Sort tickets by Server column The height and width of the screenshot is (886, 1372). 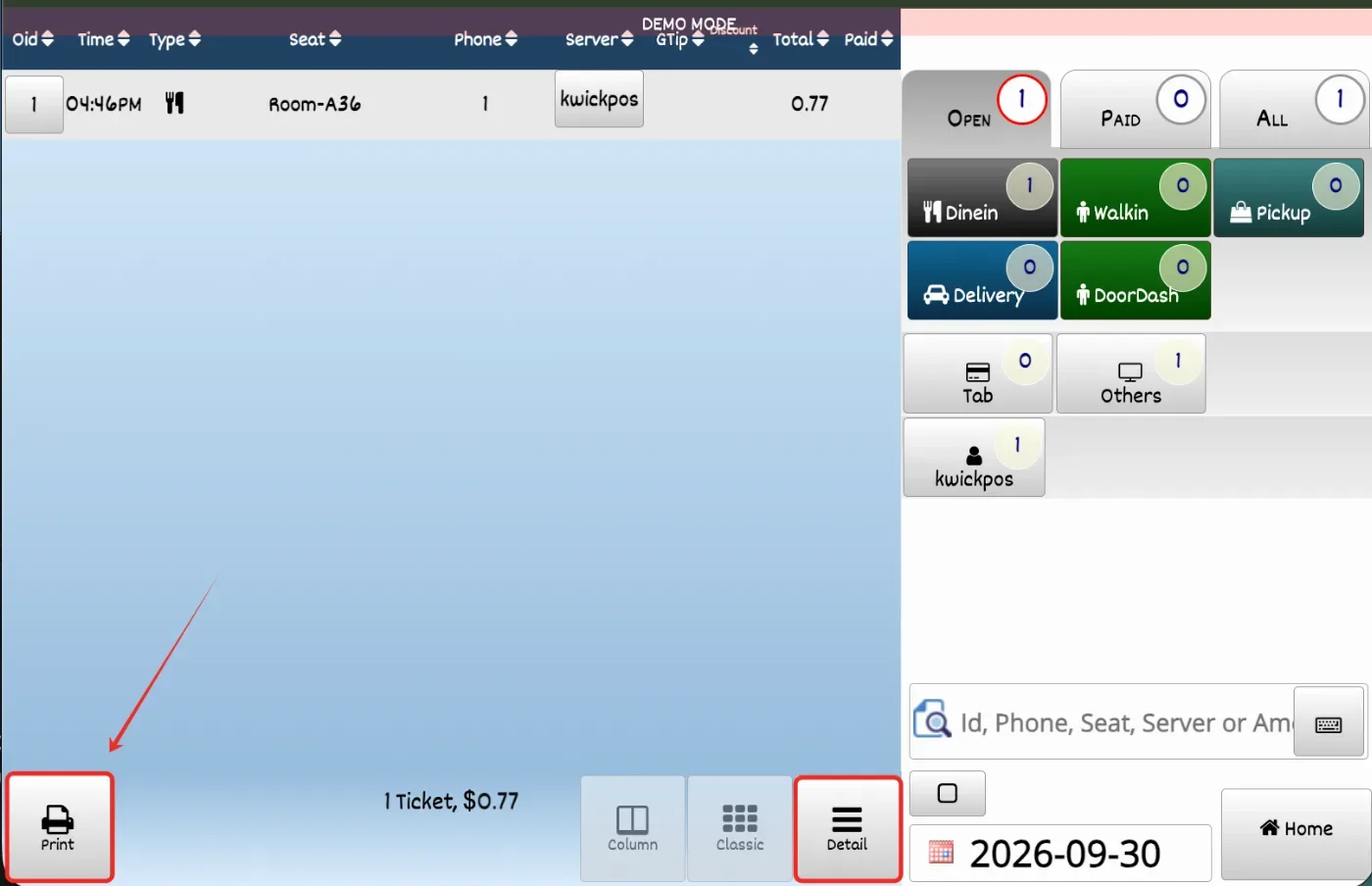pyautogui.click(x=600, y=39)
